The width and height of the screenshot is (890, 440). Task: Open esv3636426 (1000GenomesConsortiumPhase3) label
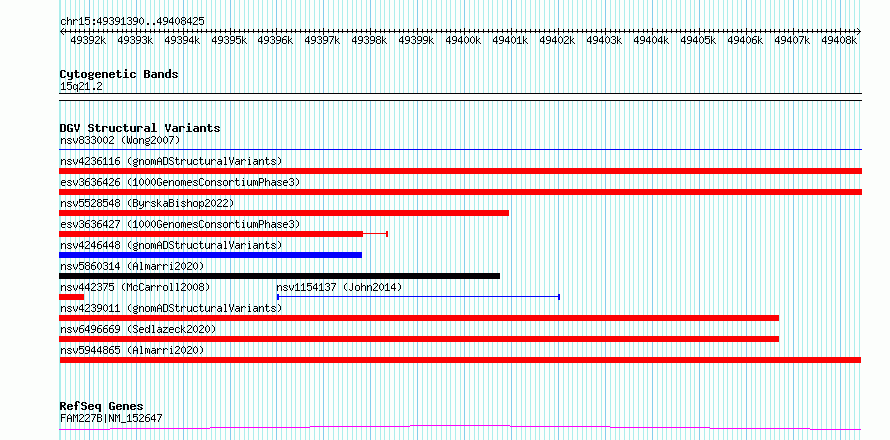[x=180, y=182]
